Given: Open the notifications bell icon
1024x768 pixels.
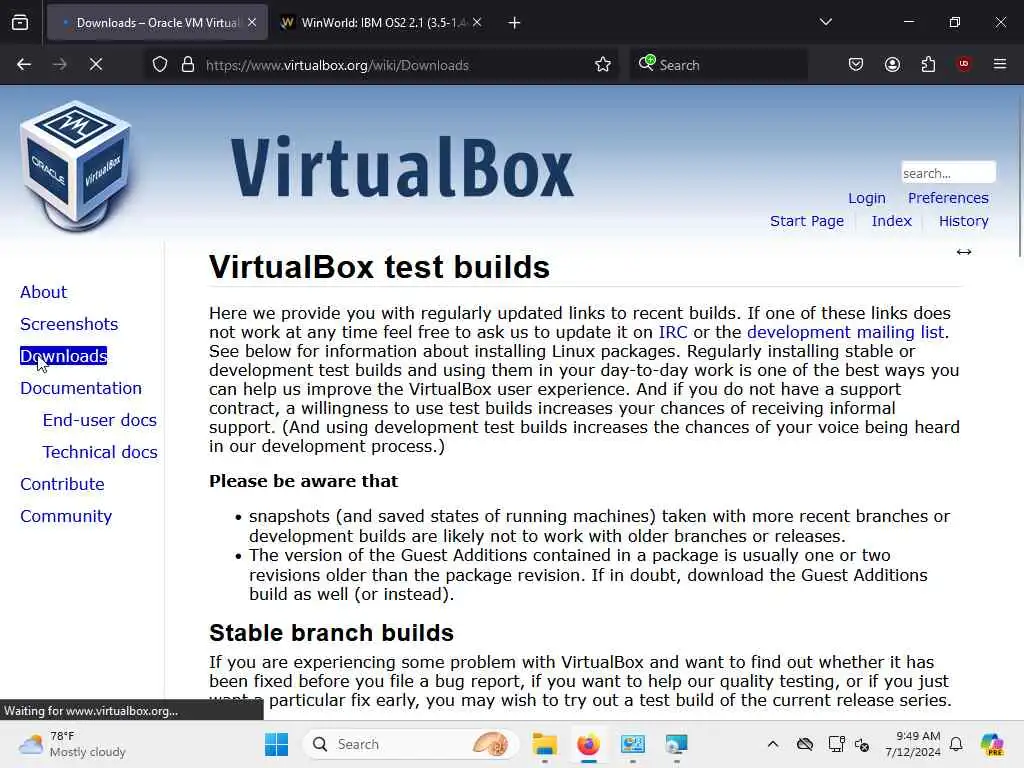Looking at the screenshot, I should pyautogui.click(x=956, y=744).
